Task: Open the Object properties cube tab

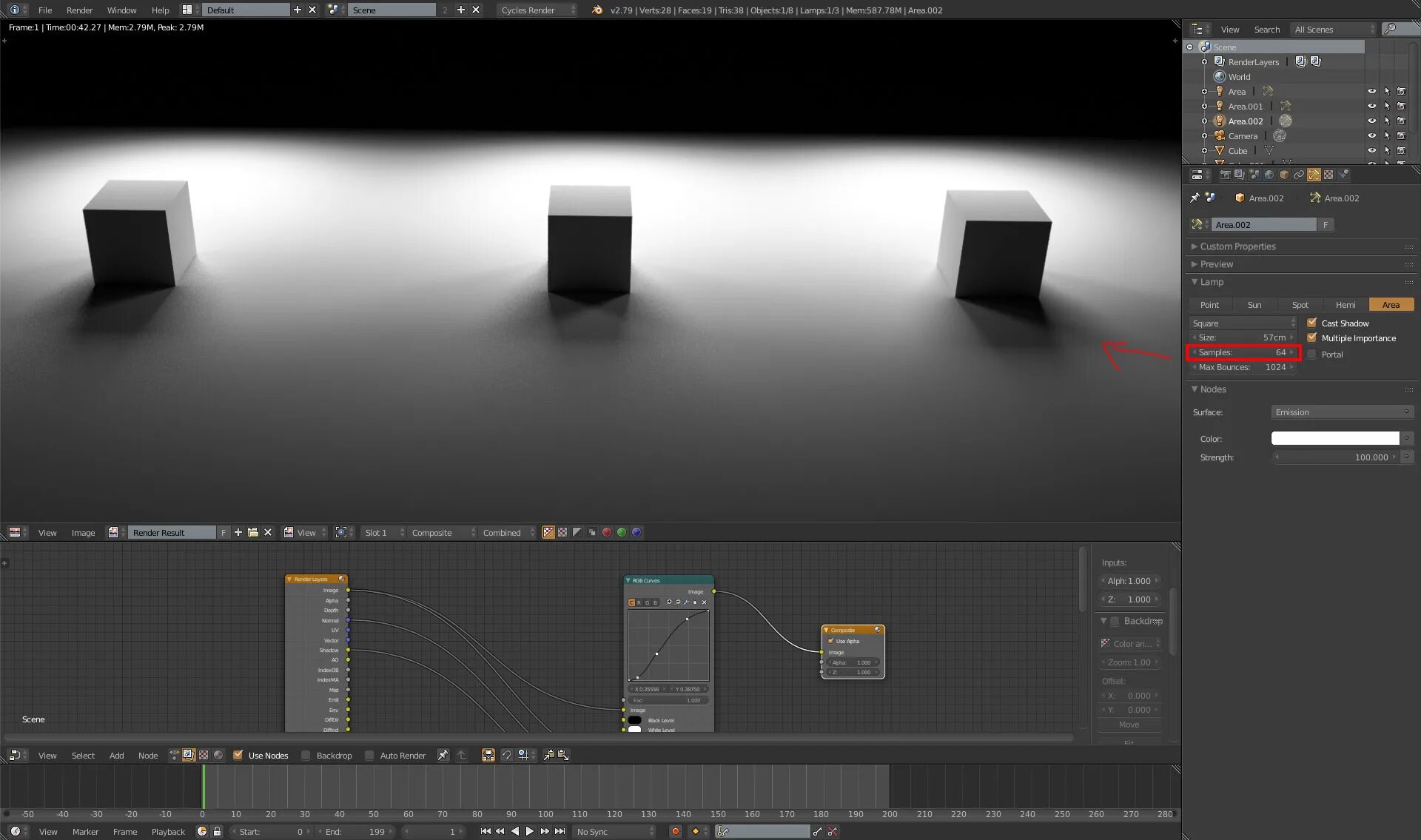Action: click(1284, 175)
